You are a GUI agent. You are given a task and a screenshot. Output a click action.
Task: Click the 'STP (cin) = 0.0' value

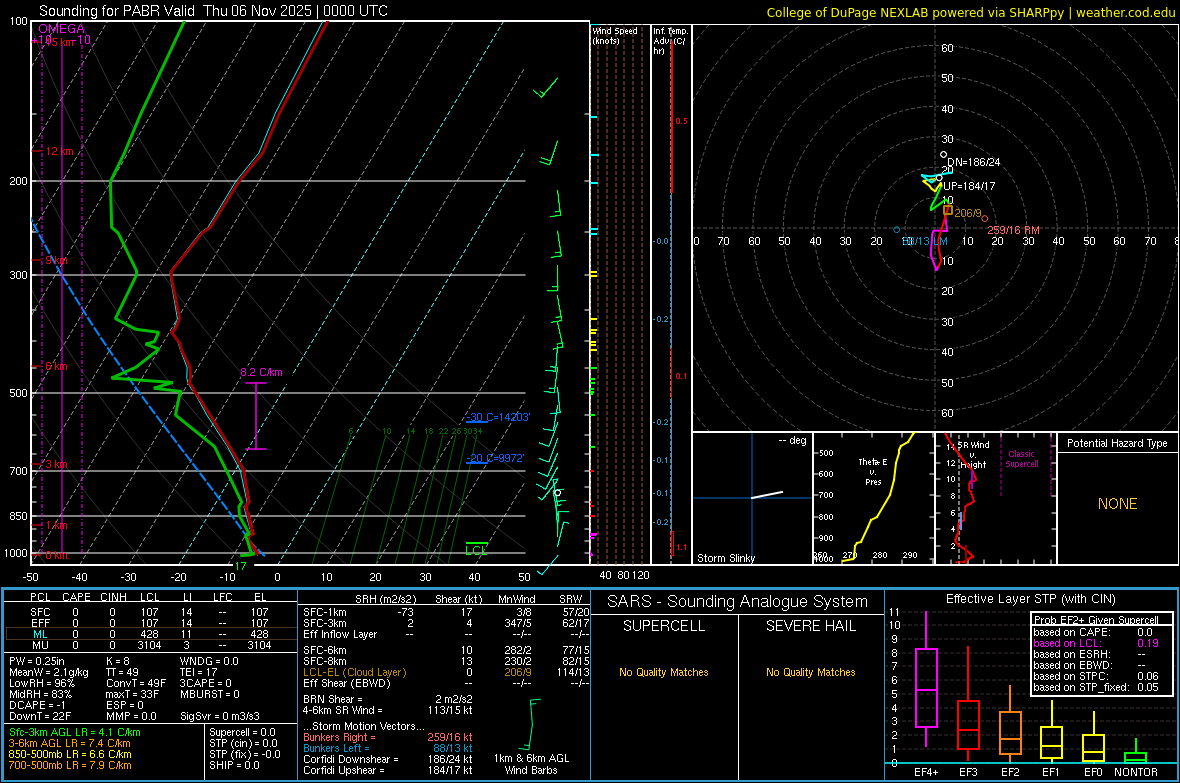(243, 743)
